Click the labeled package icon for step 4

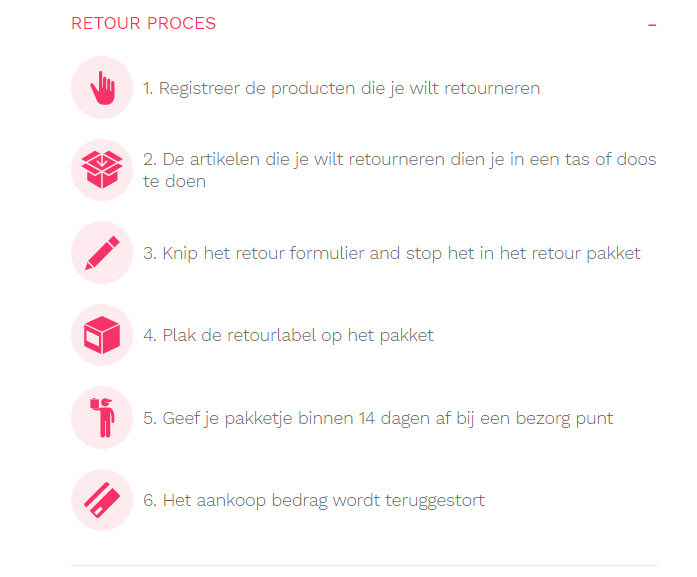click(102, 335)
